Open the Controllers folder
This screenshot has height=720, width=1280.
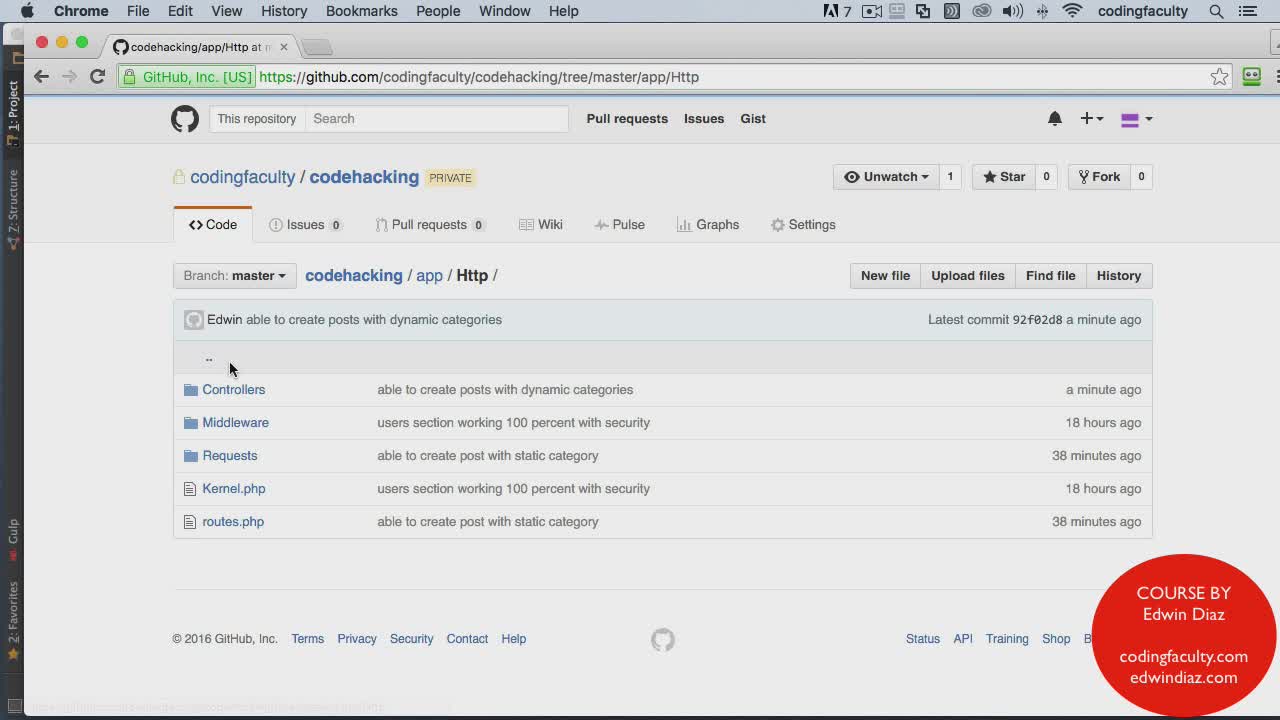click(x=234, y=390)
